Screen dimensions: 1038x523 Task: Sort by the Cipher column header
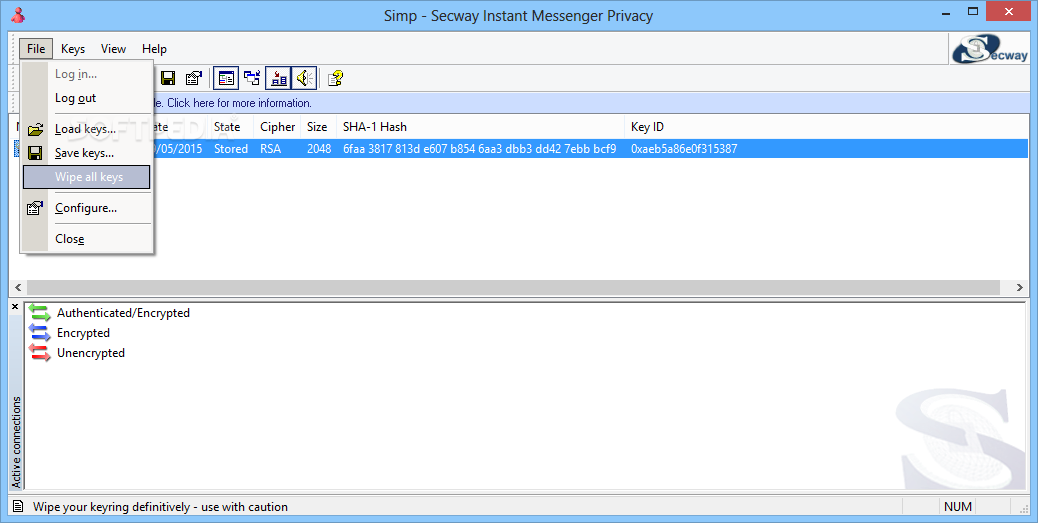pyautogui.click(x=277, y=126)
